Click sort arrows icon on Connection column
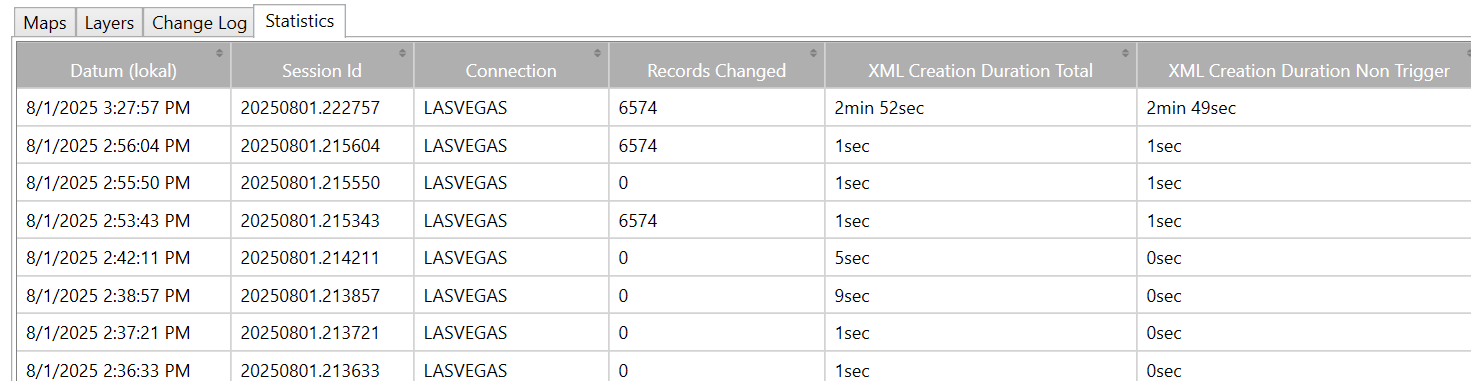 [x=598, y=53]
